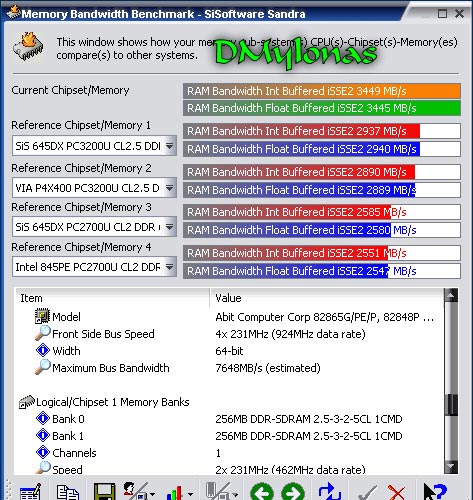Click the gray checkmark OK icon
The image size is (473, 500).
point(367,493)
